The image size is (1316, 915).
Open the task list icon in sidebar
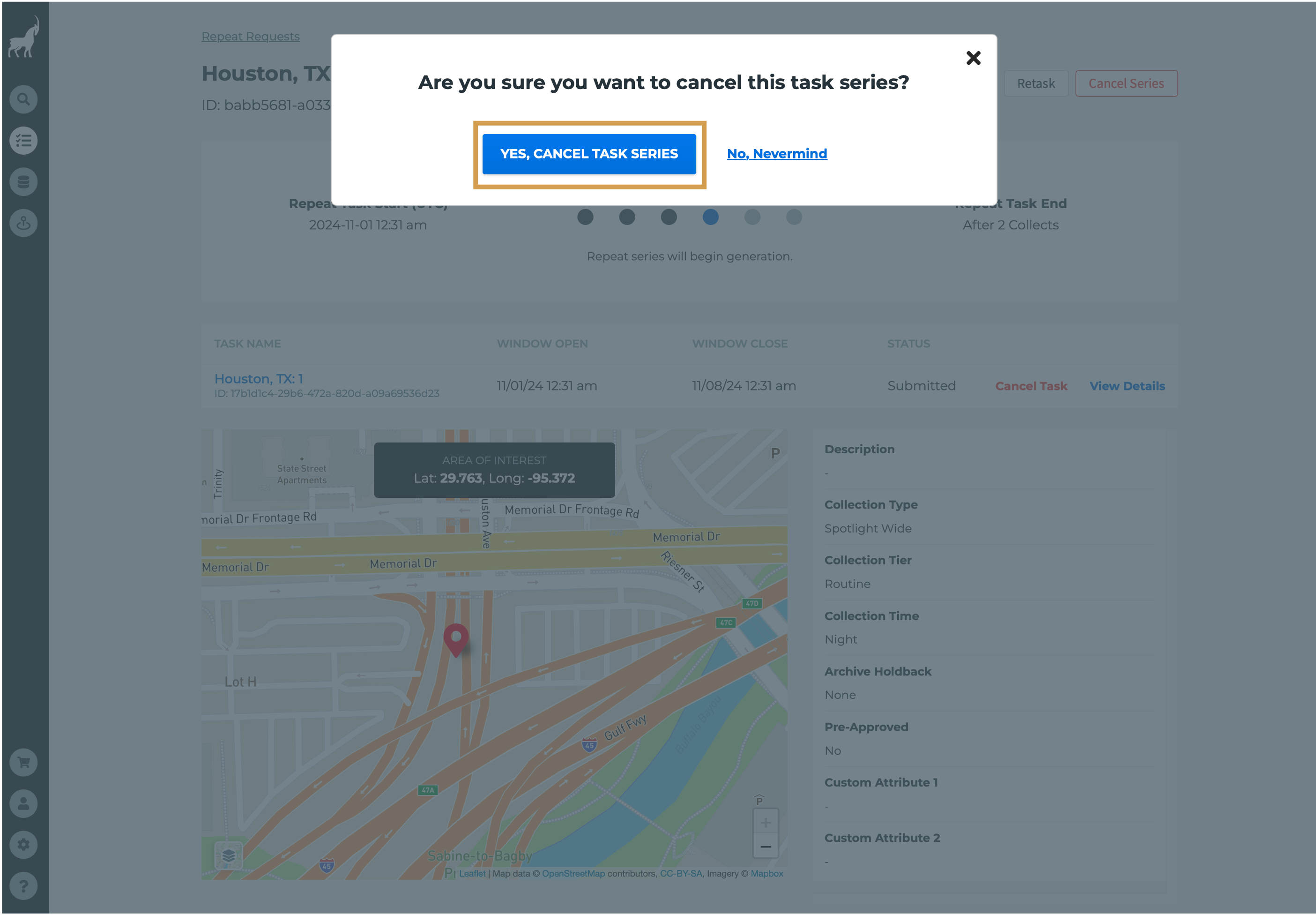pos(23,141)
